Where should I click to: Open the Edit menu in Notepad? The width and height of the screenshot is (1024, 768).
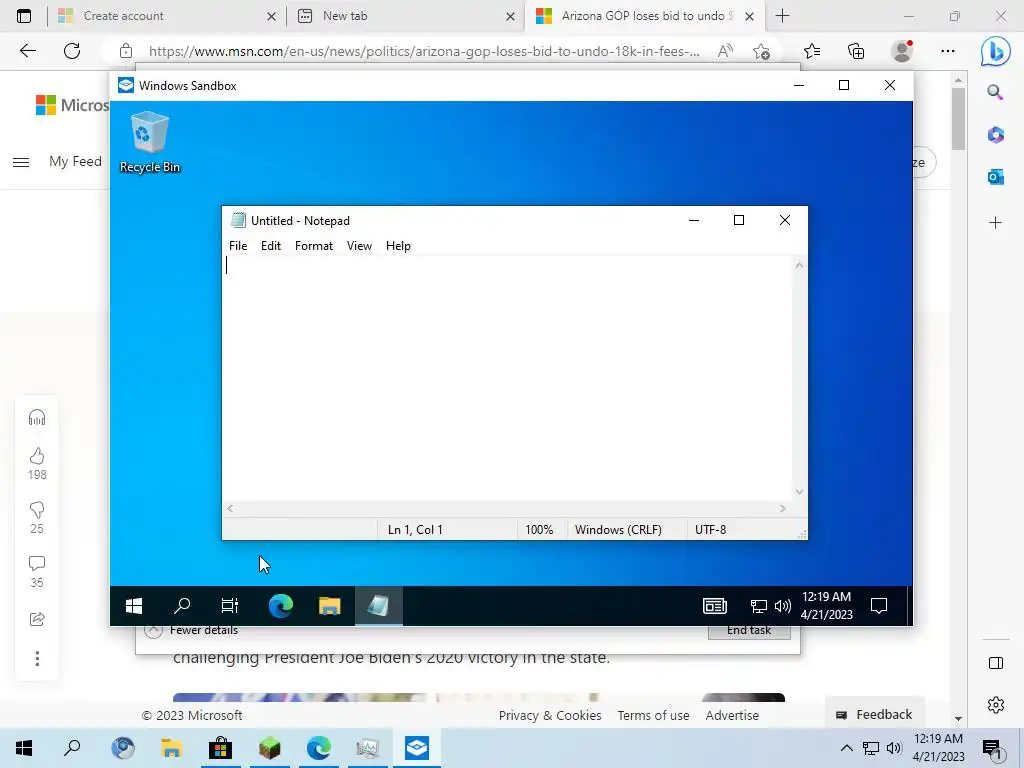pos(270,246)
